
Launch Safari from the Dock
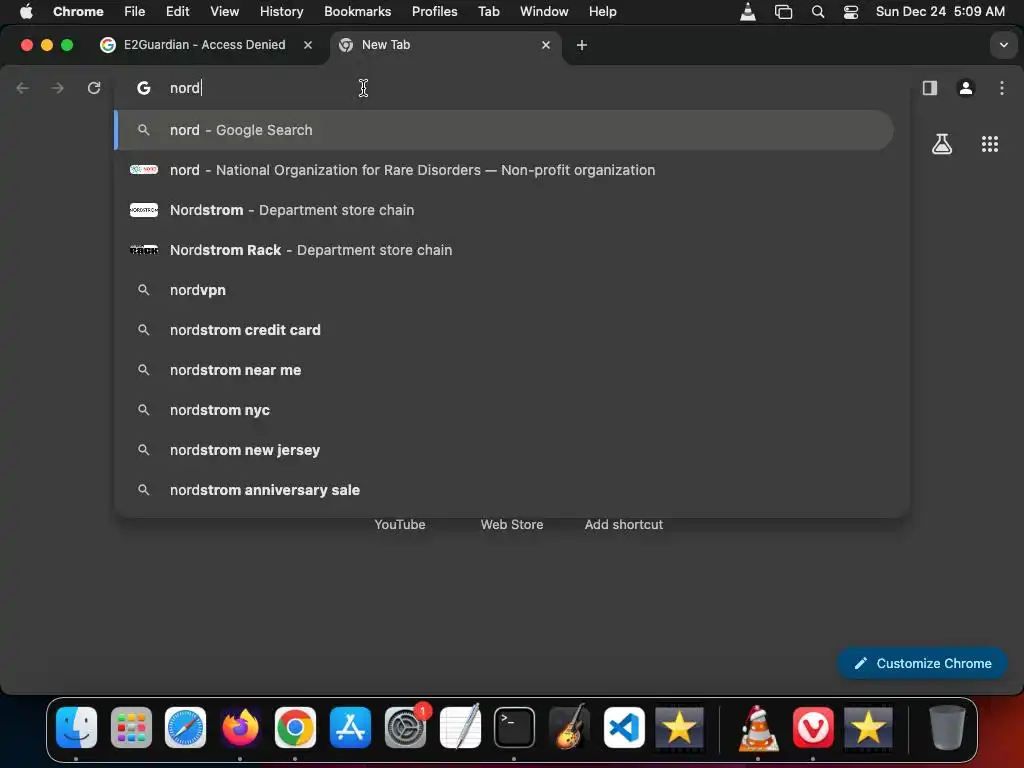(x=185, y=728)
